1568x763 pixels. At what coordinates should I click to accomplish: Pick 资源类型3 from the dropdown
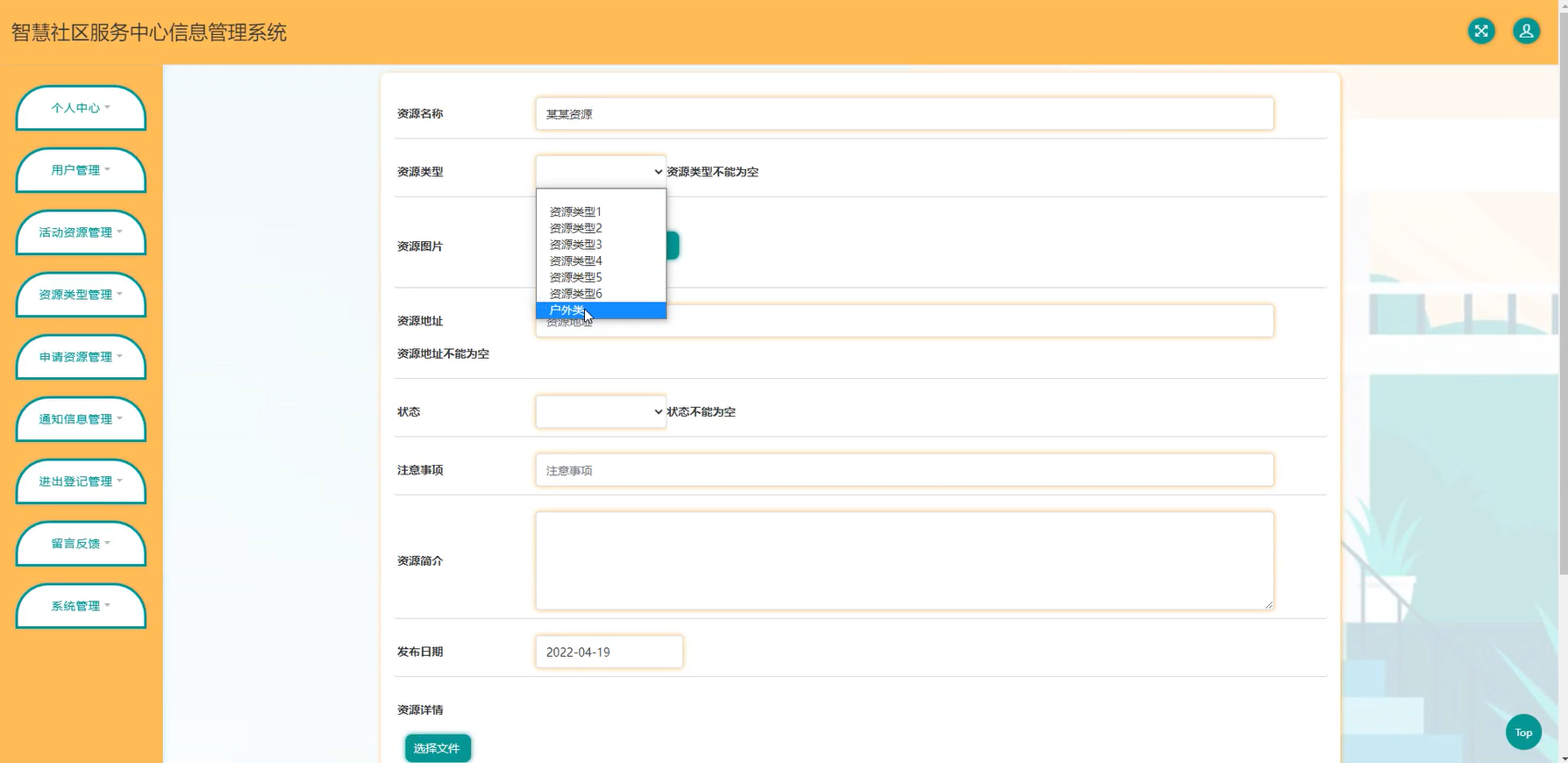coord(601,245)
